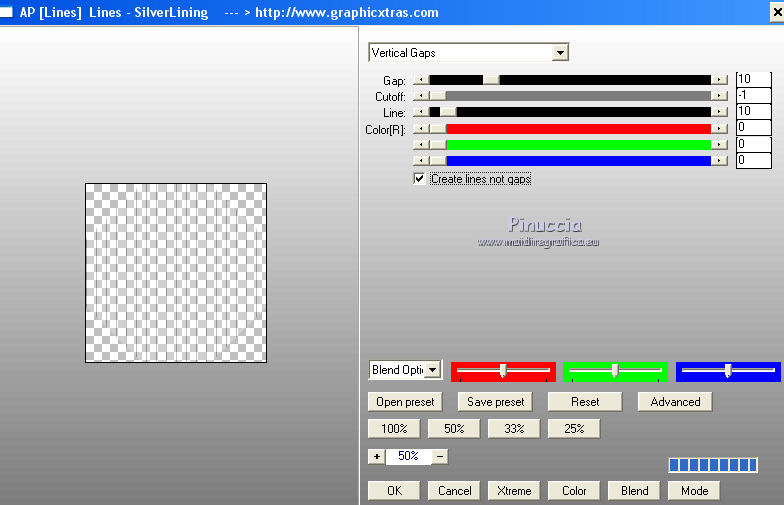The width and height of the screenshot is (784, 505).
Task: Reset the filter settings
Action: tap(585, 402)
